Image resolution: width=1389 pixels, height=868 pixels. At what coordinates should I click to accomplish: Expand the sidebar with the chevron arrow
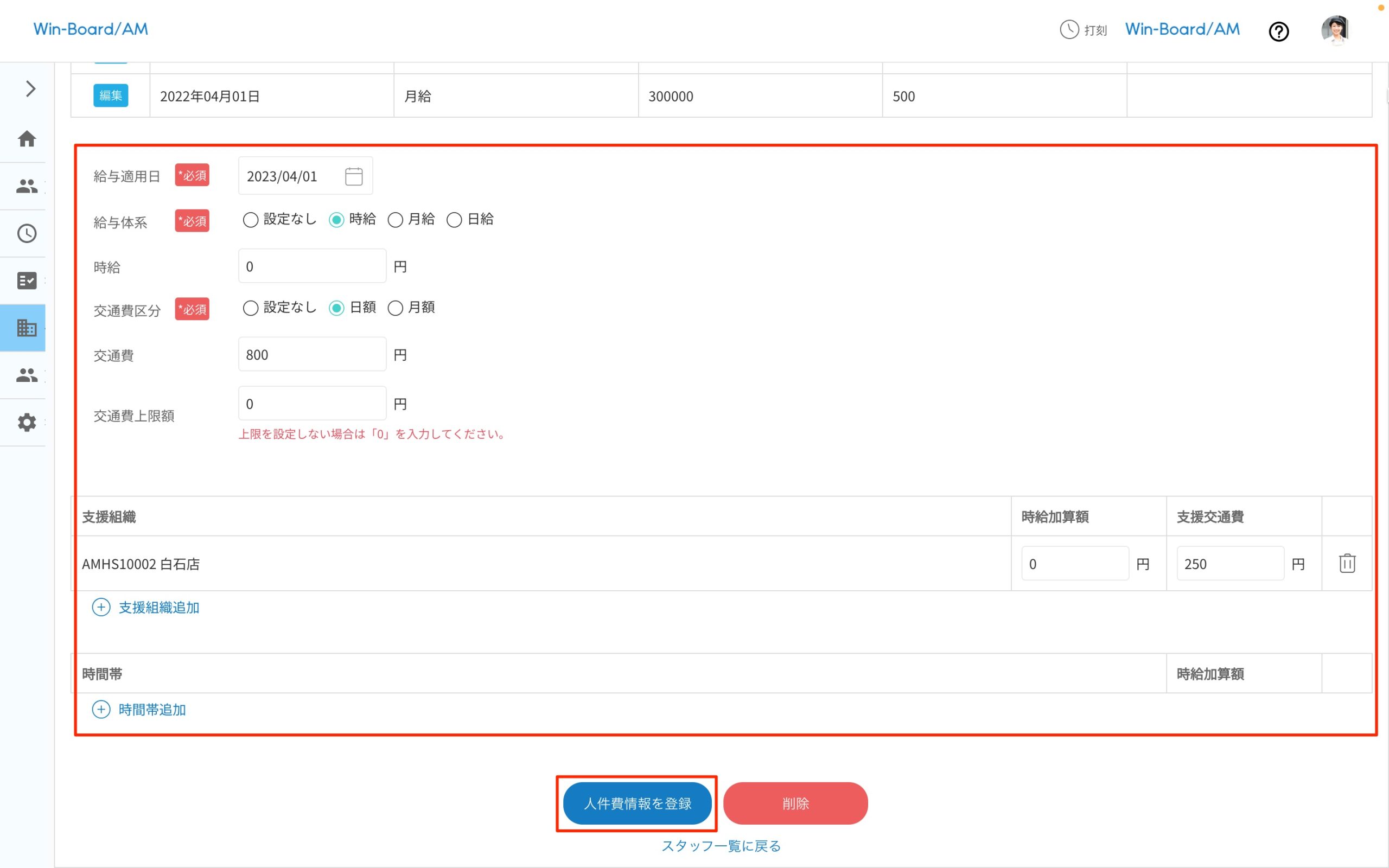coord(30,89)
